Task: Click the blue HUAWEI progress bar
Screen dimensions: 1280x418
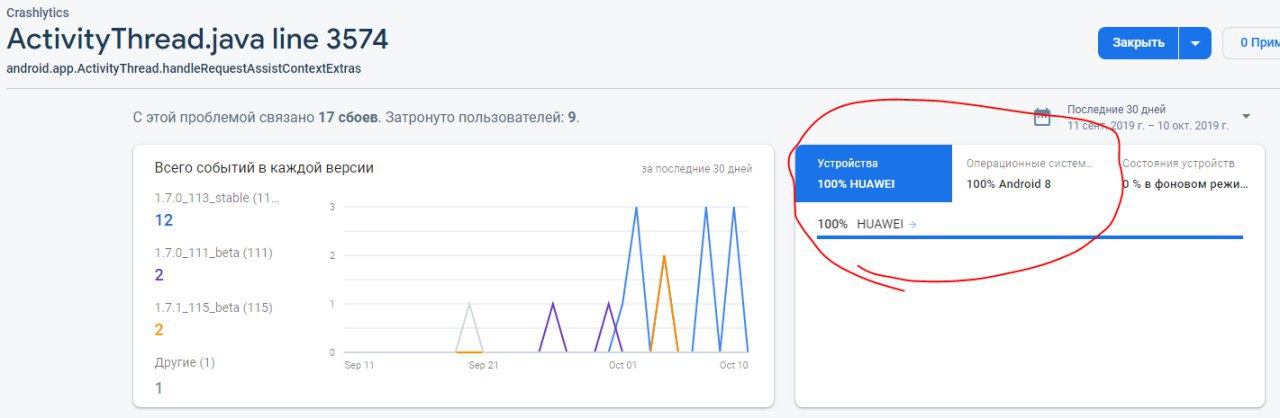Action: [1030, 237]
